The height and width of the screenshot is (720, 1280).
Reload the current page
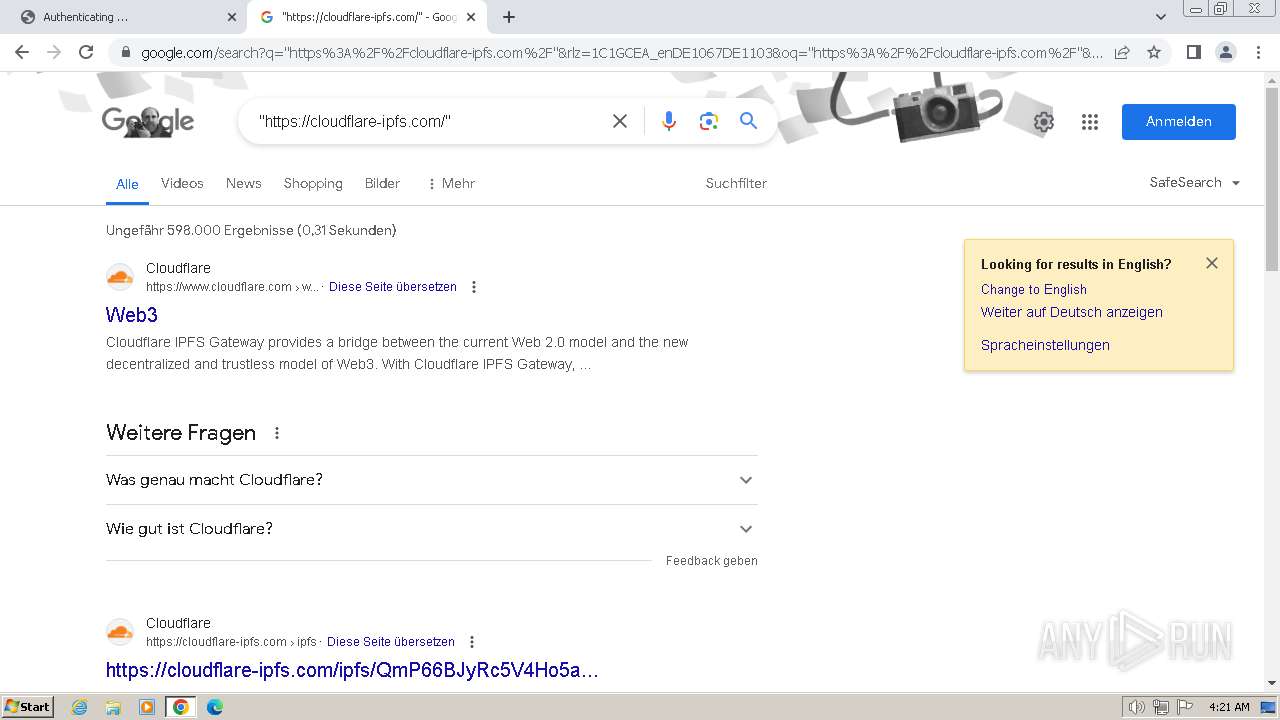[x=86, y=52]
